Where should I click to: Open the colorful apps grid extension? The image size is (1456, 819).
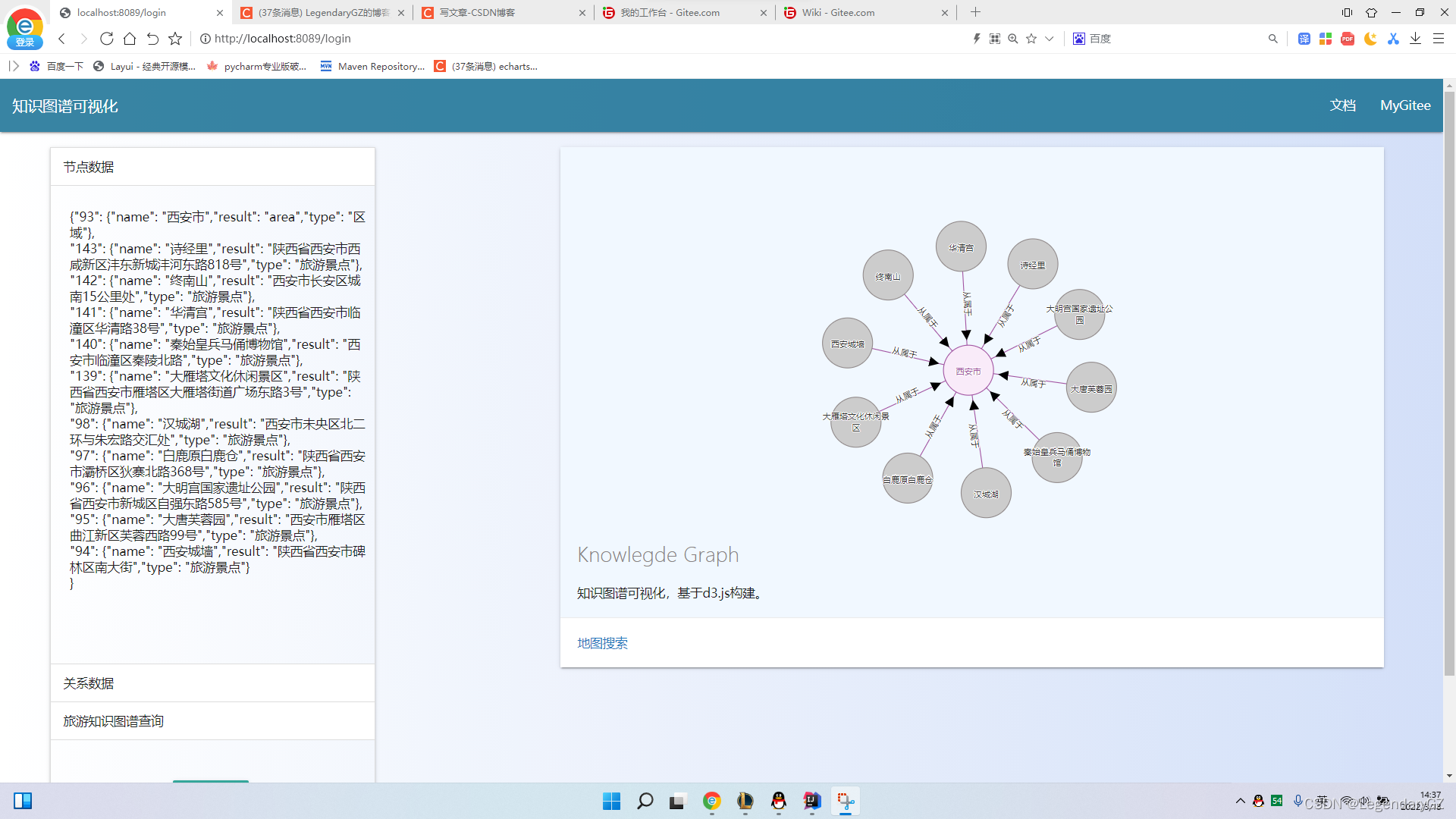(1326, 39)
